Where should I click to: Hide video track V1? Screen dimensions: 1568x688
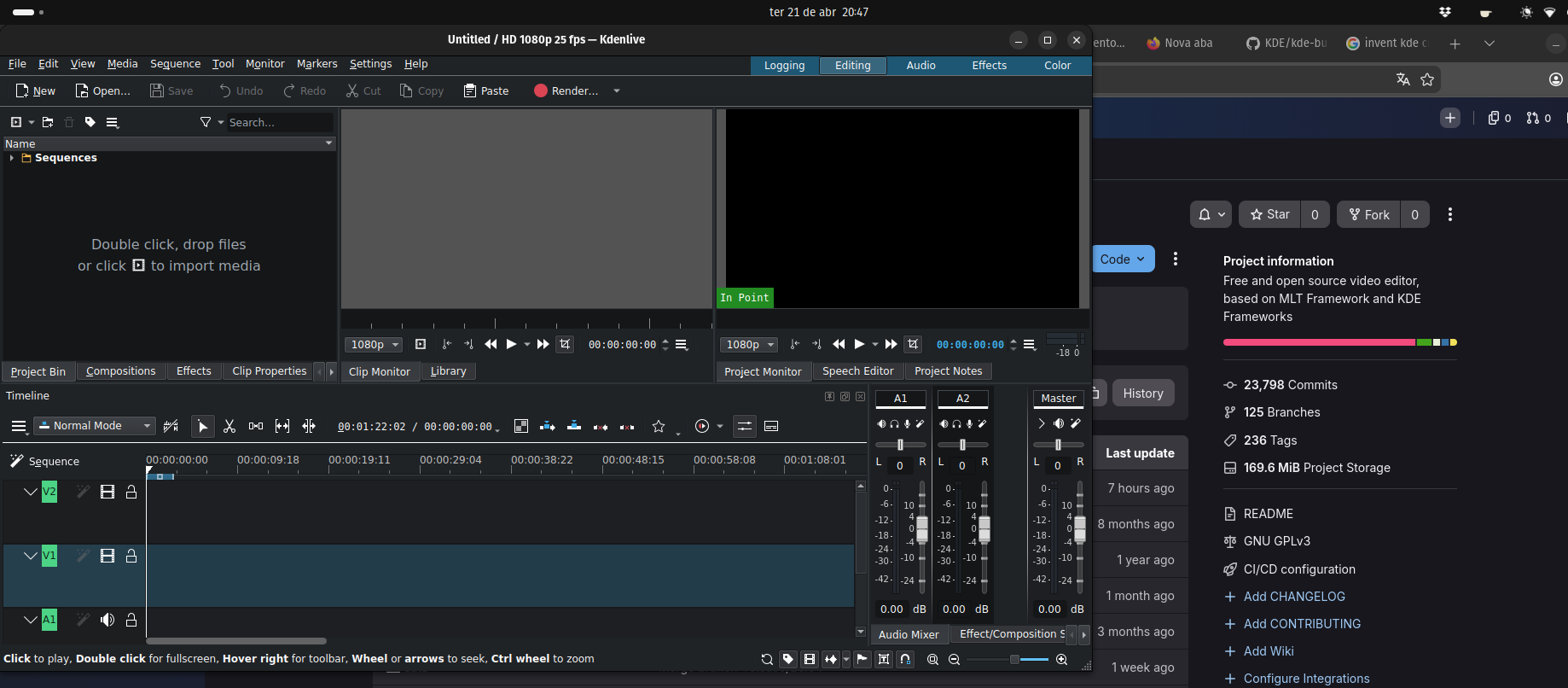pyautogui.click(x=107, y=556)
